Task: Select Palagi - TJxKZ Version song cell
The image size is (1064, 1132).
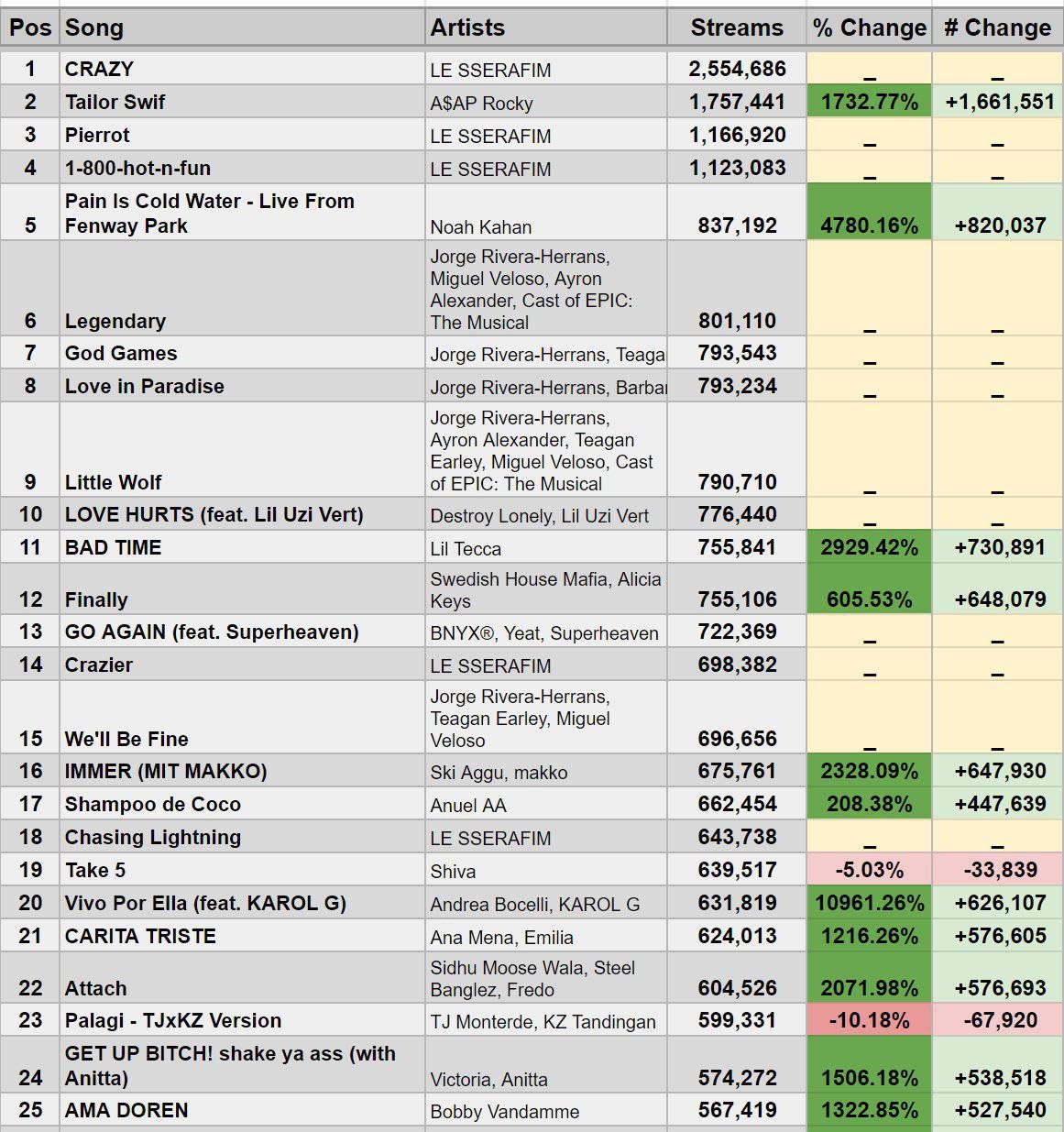Action: [242, 1020]
